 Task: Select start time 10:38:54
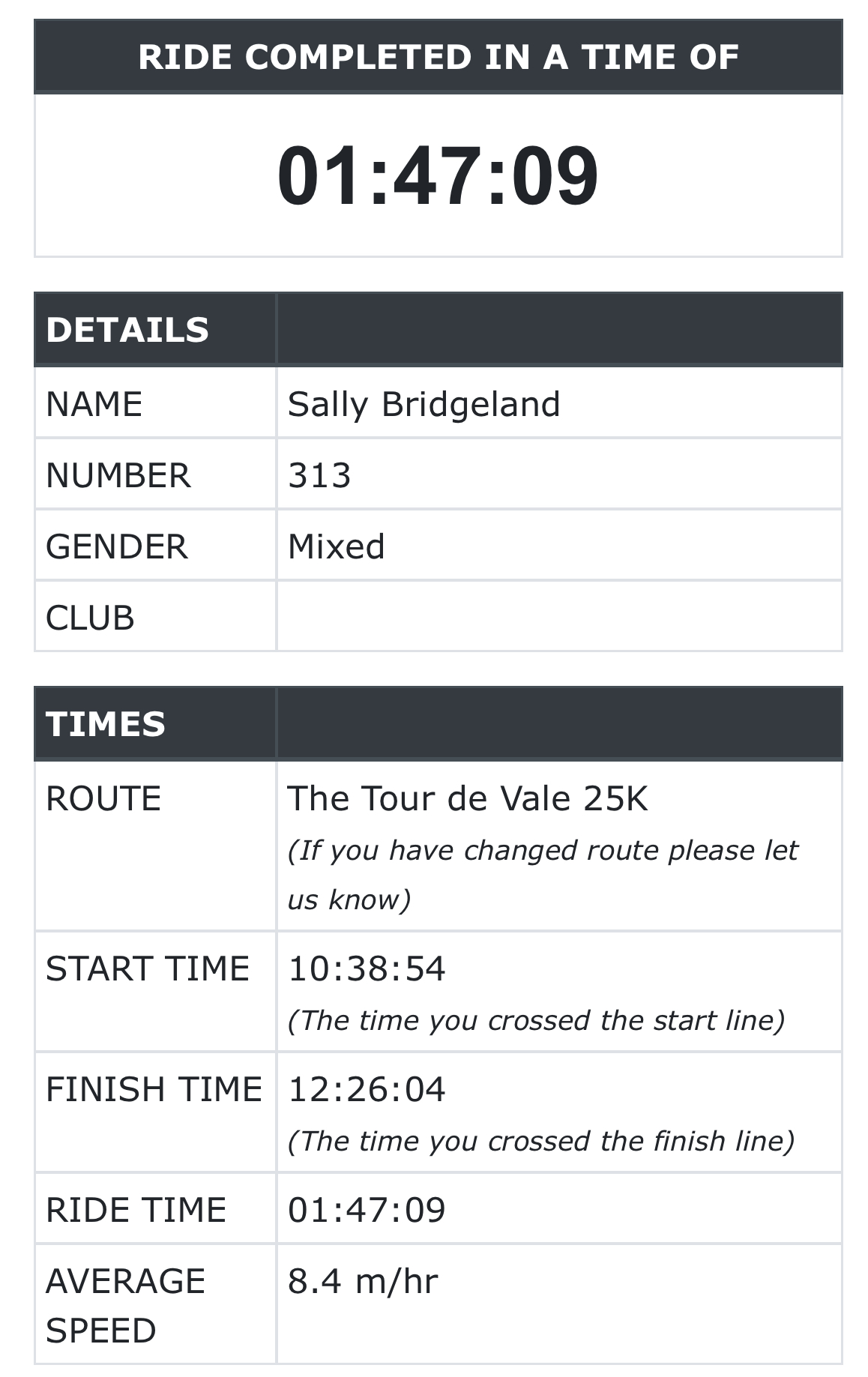tap(367, 968)
